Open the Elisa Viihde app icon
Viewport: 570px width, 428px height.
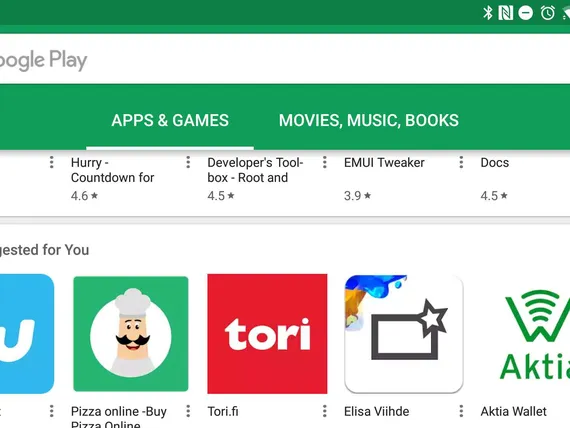point(404,334)
